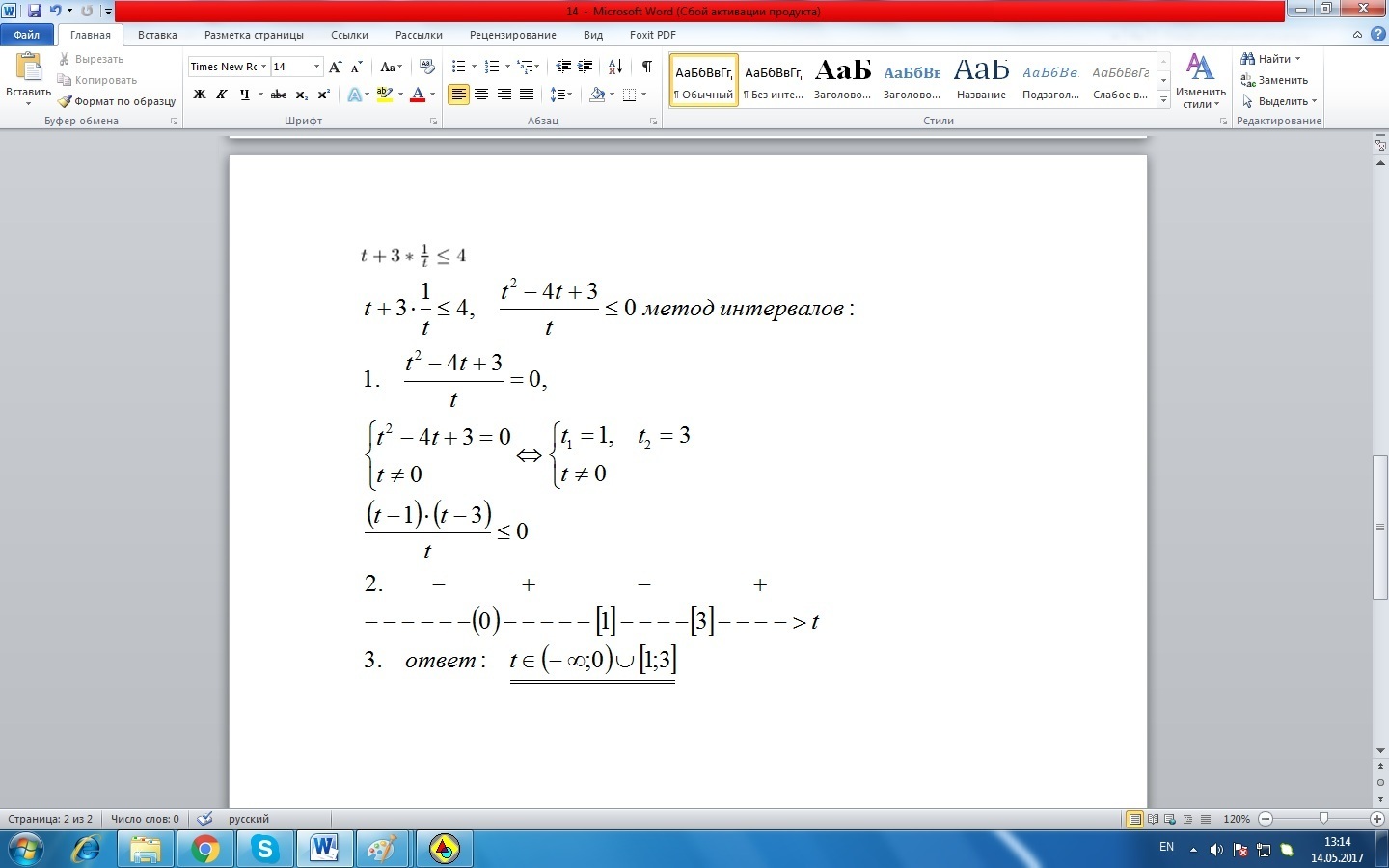
Task: Toggle bold (Ж) formatting
Action: point(200,95)
